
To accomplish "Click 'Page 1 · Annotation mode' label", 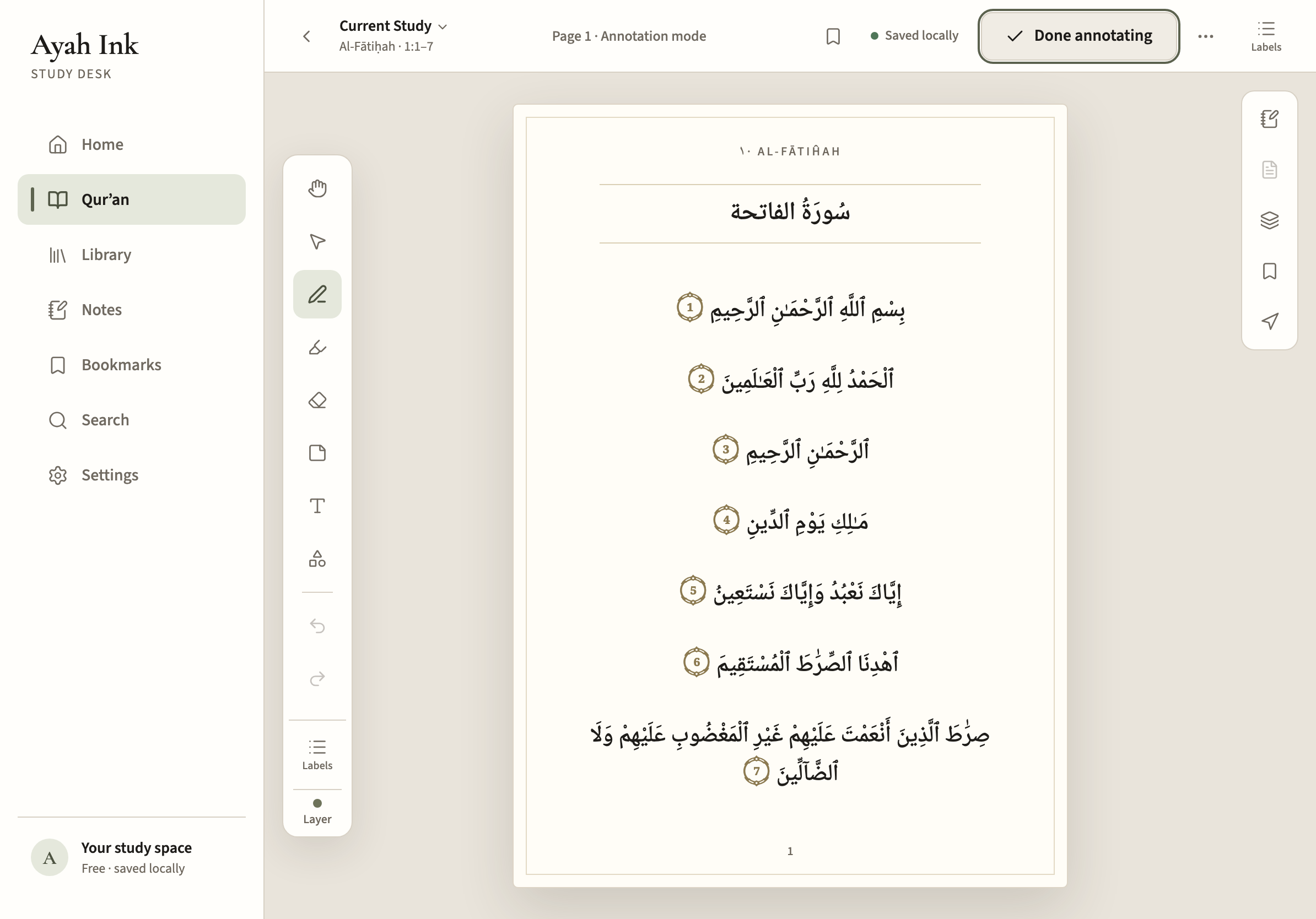I will point(629,36).
